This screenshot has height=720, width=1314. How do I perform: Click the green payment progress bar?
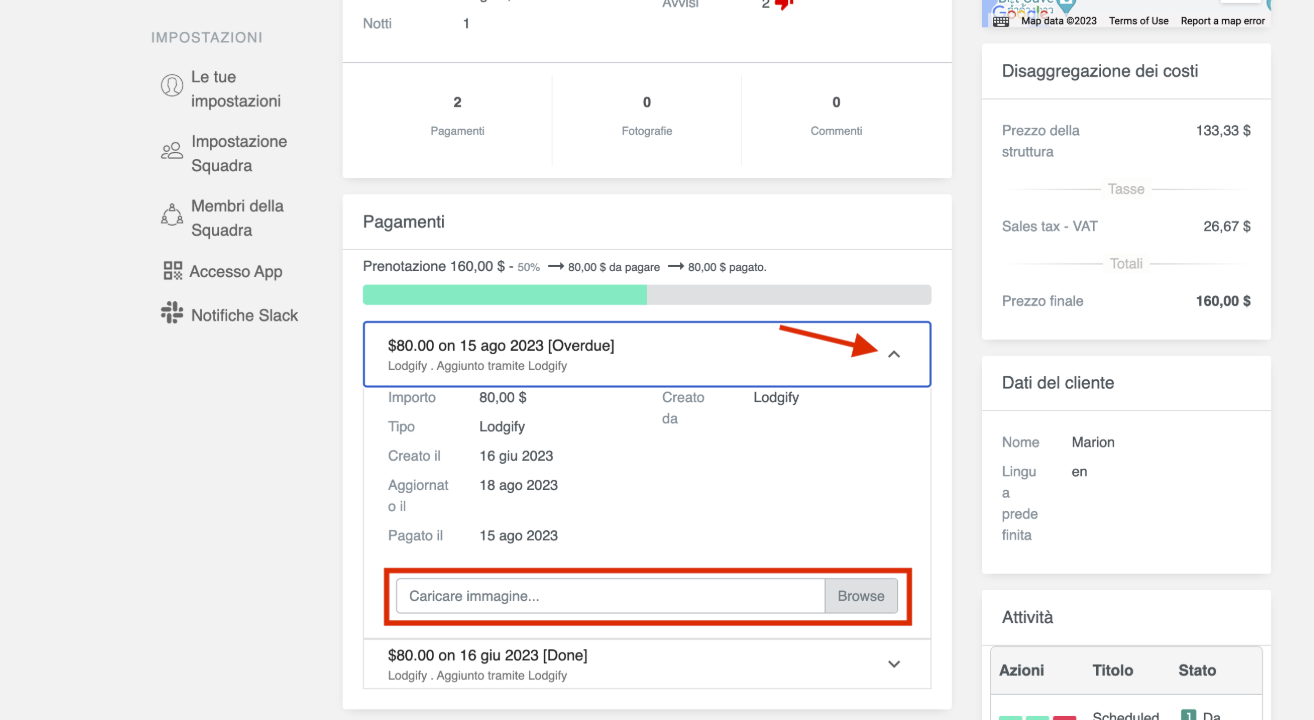[504, 295]
